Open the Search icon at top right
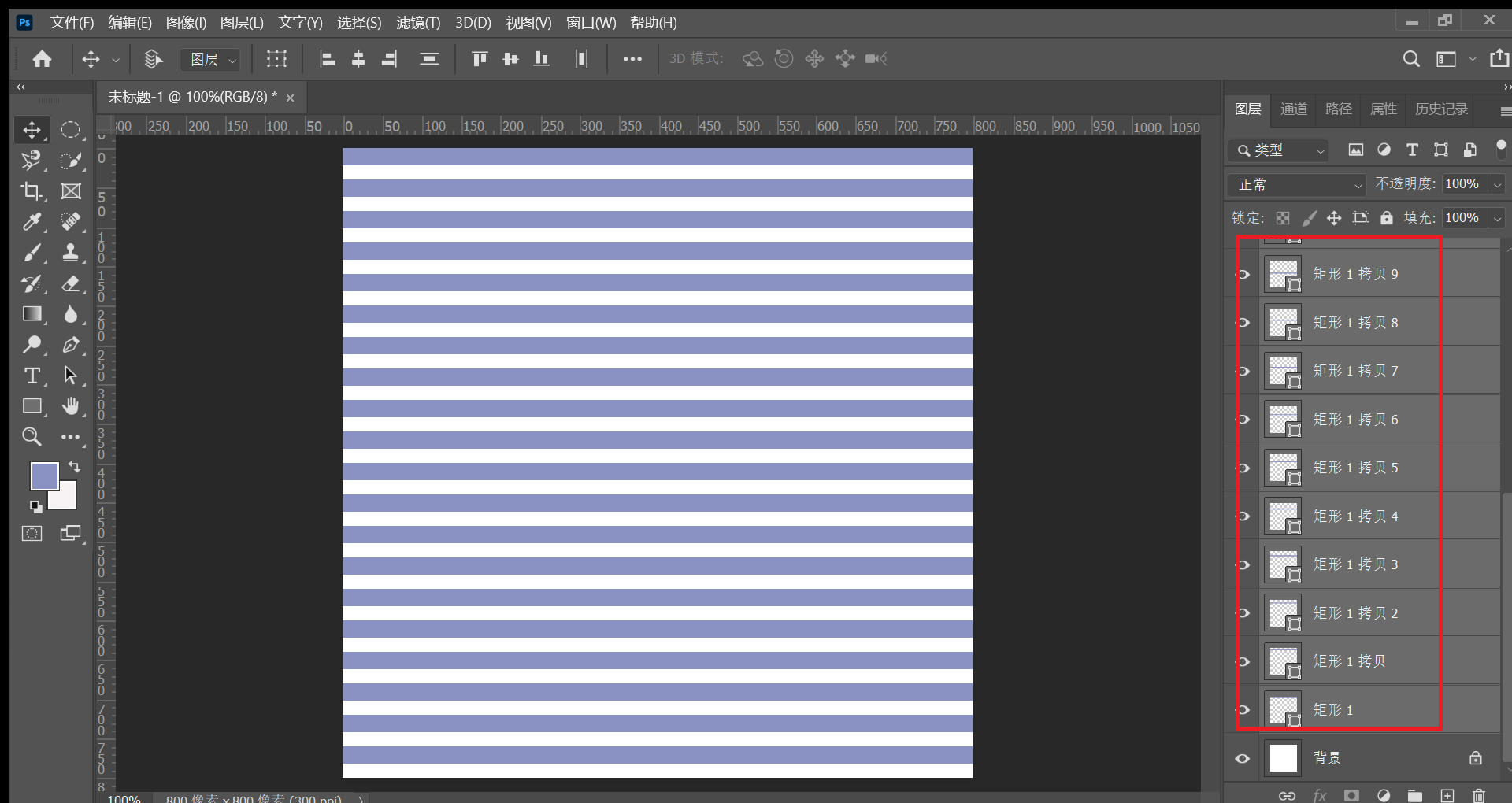The image size is (1512, 803). [x=1411, y=59]
